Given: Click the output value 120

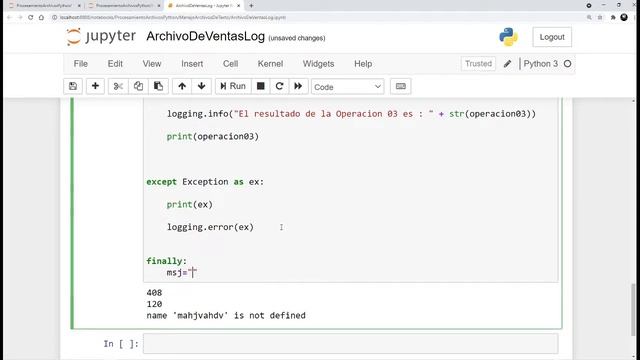Looking at the screenshot, I should pos(154,304).
